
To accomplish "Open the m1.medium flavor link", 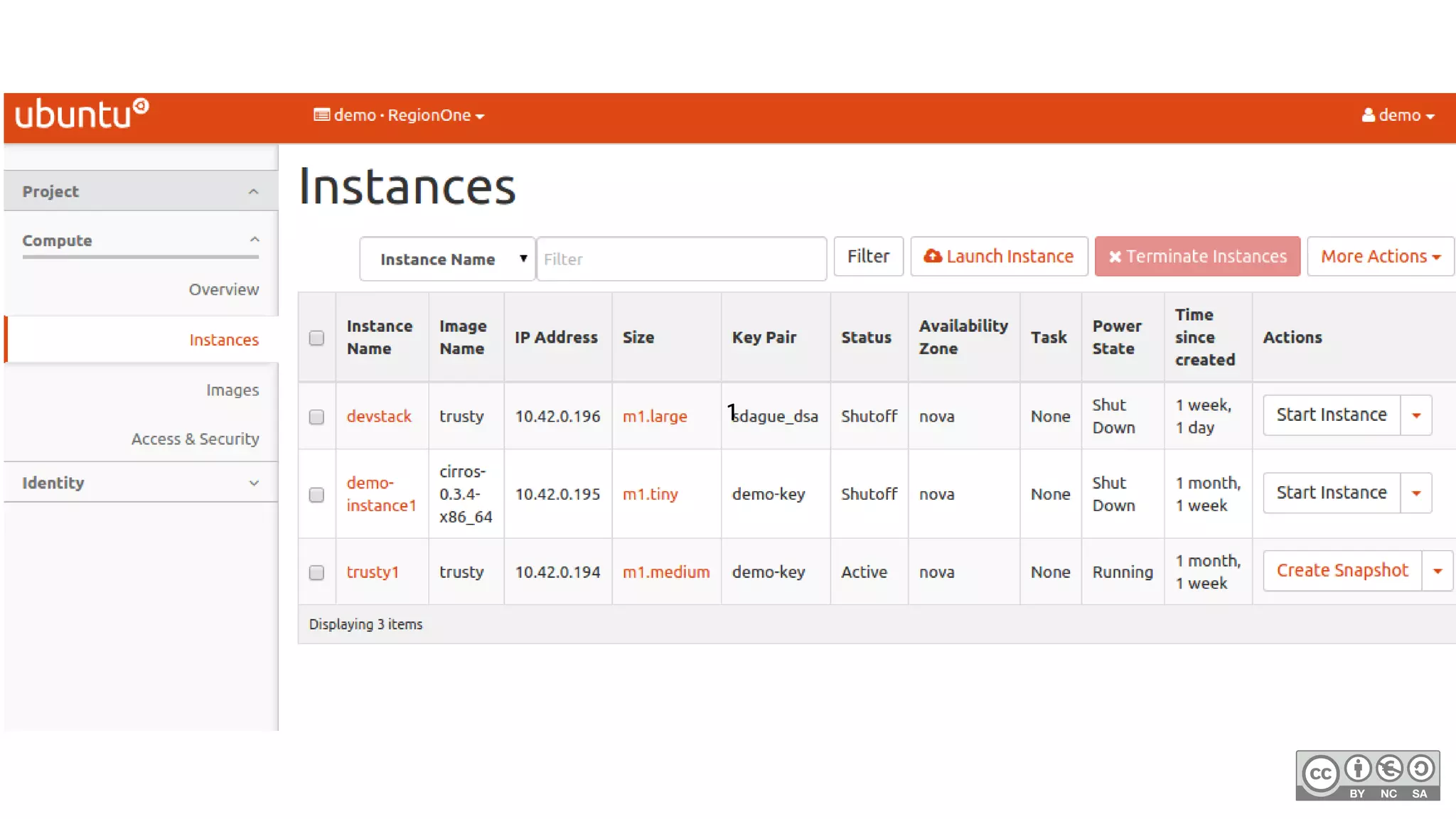I will (x=665, y=572).
